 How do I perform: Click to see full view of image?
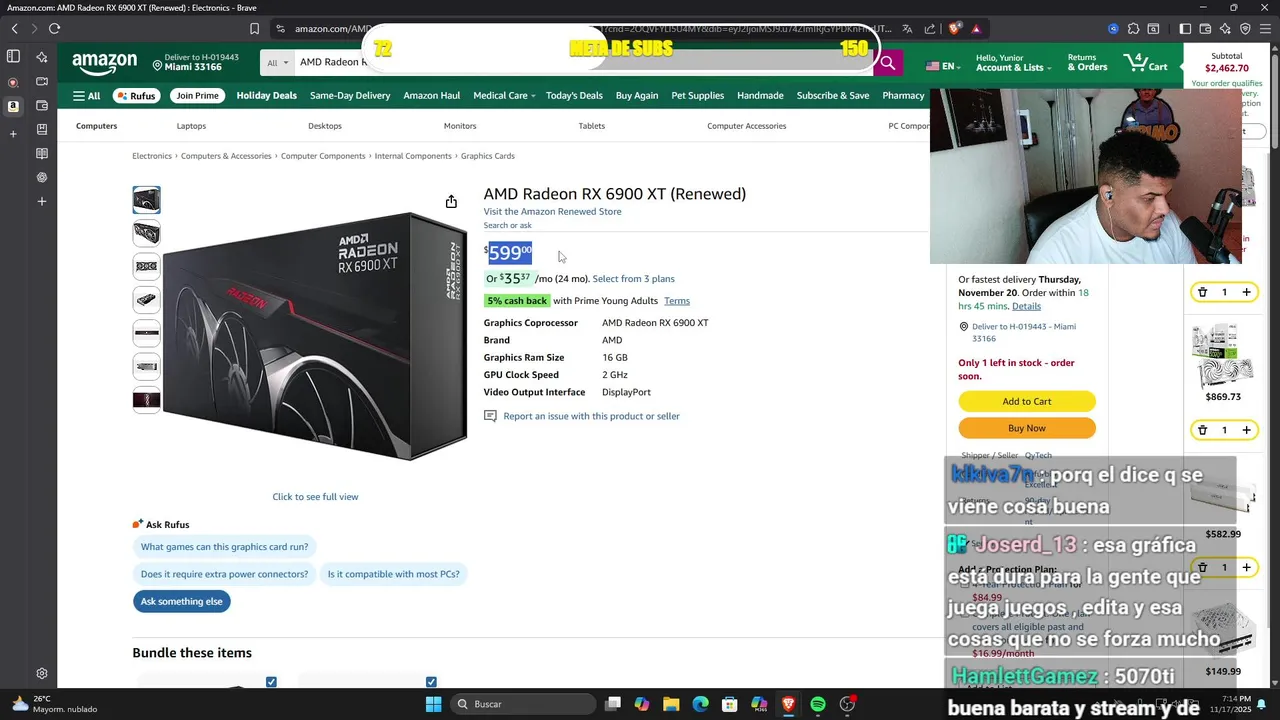pos(315,497)
